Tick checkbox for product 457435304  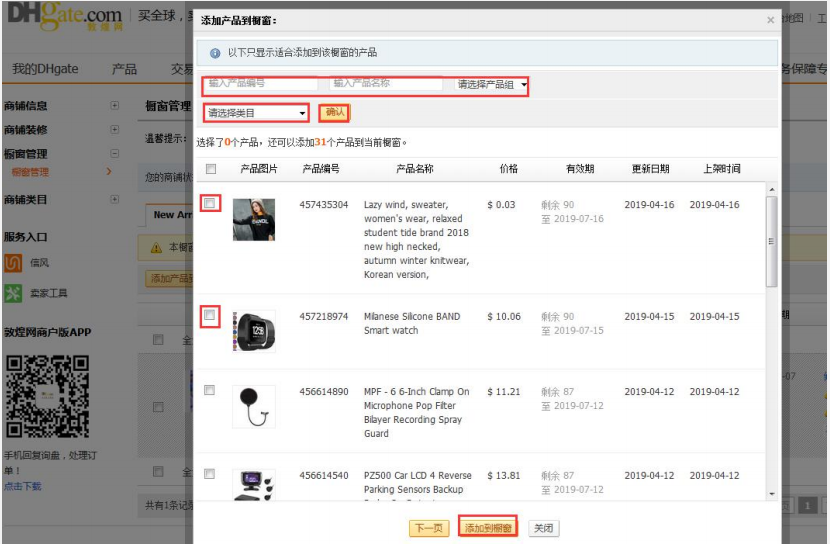click(210, 203)
